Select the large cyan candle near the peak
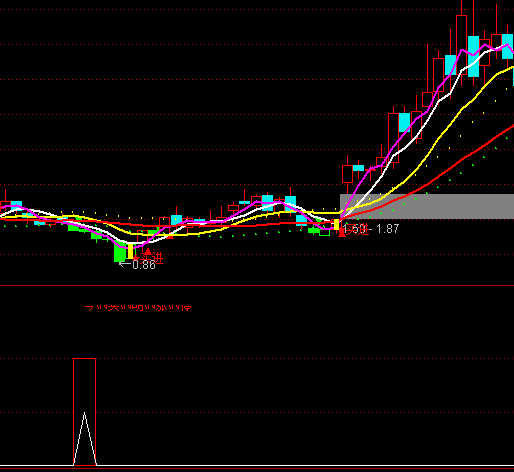514x472 pixels. coord(473,57)
